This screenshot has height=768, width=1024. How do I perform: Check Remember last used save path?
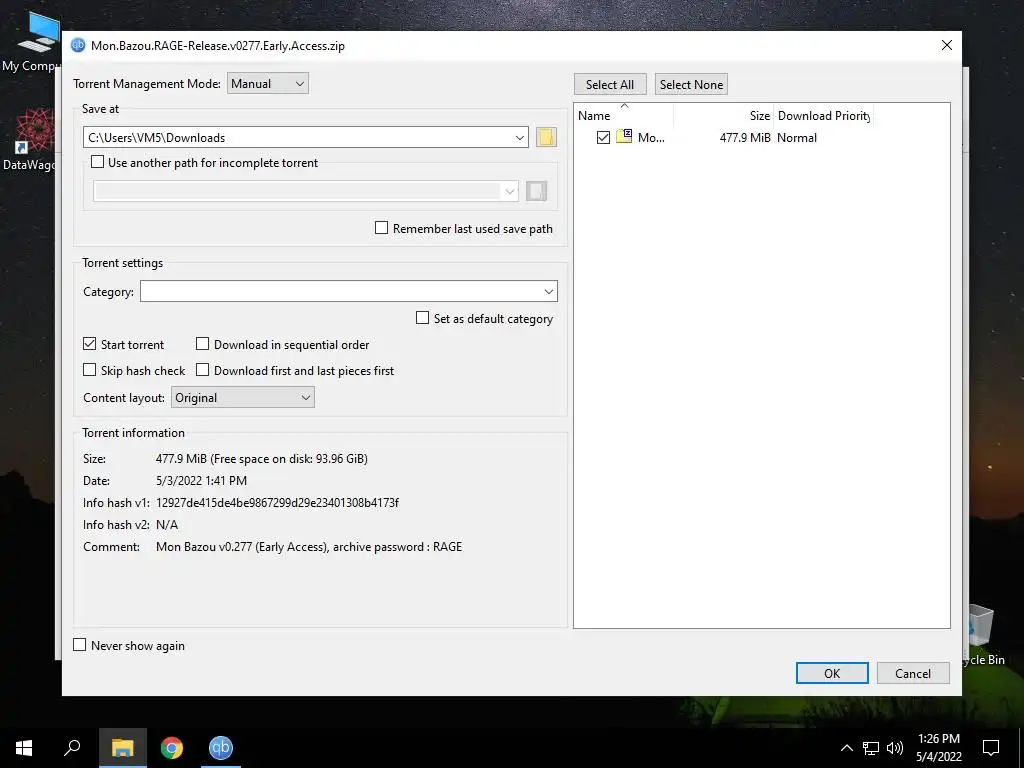[381, 228]
